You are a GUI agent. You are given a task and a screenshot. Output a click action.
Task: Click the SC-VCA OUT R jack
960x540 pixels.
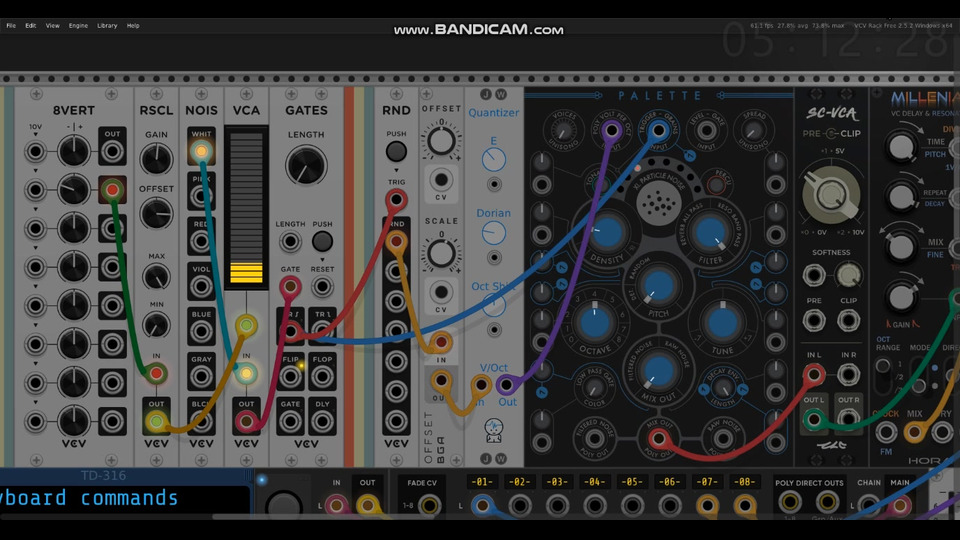coord(848,419)
